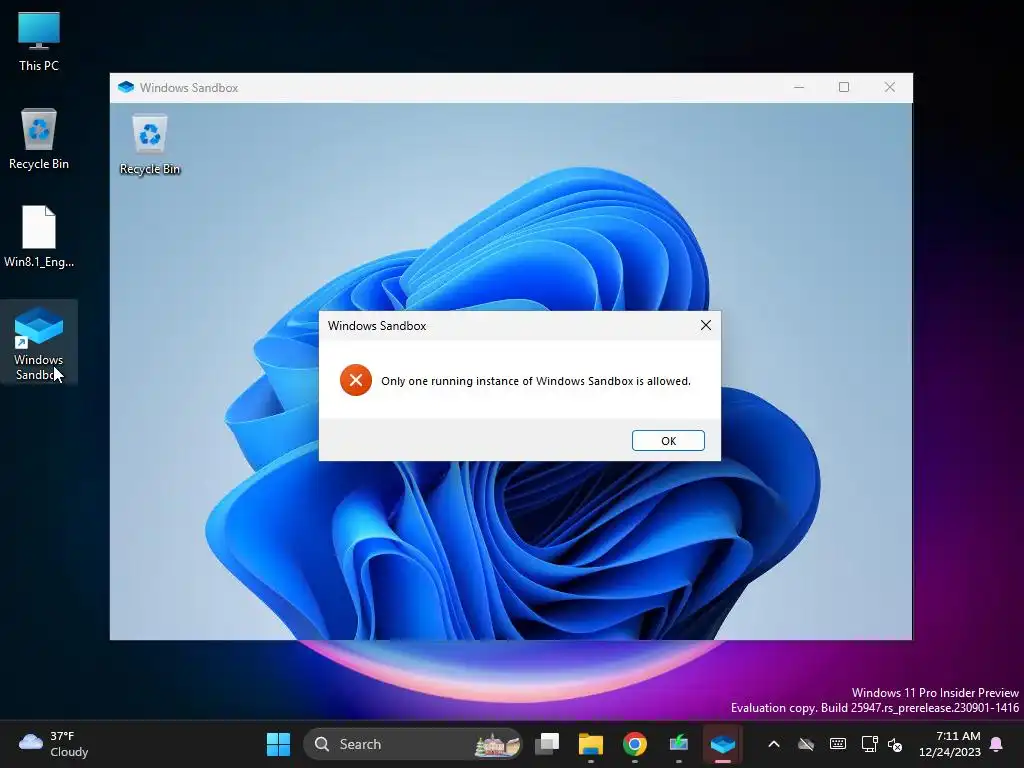
Task: Select Windows Sandbox desktop shortcut
Action: coord(39,343)
